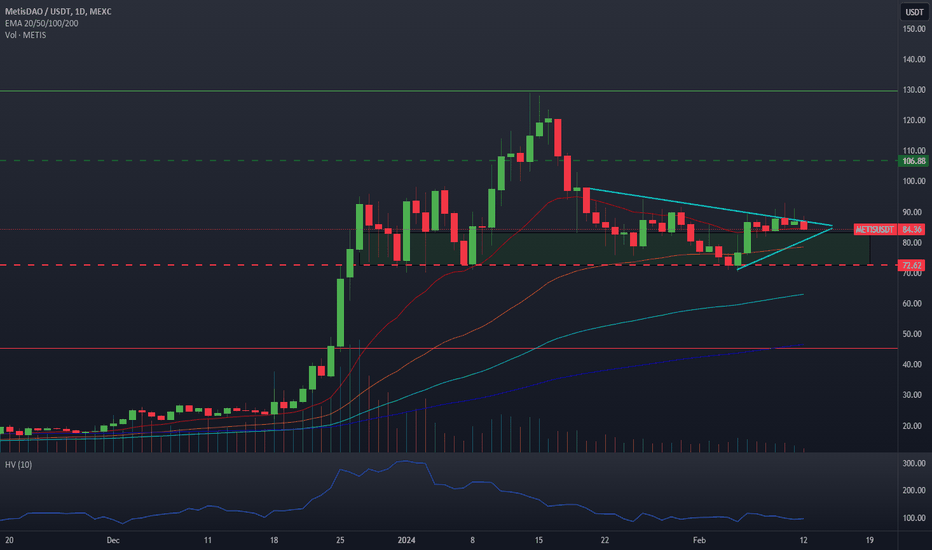Screen dimensions: 932x550
Task: Click the Dec date axis label
Action: pos(113,540)
